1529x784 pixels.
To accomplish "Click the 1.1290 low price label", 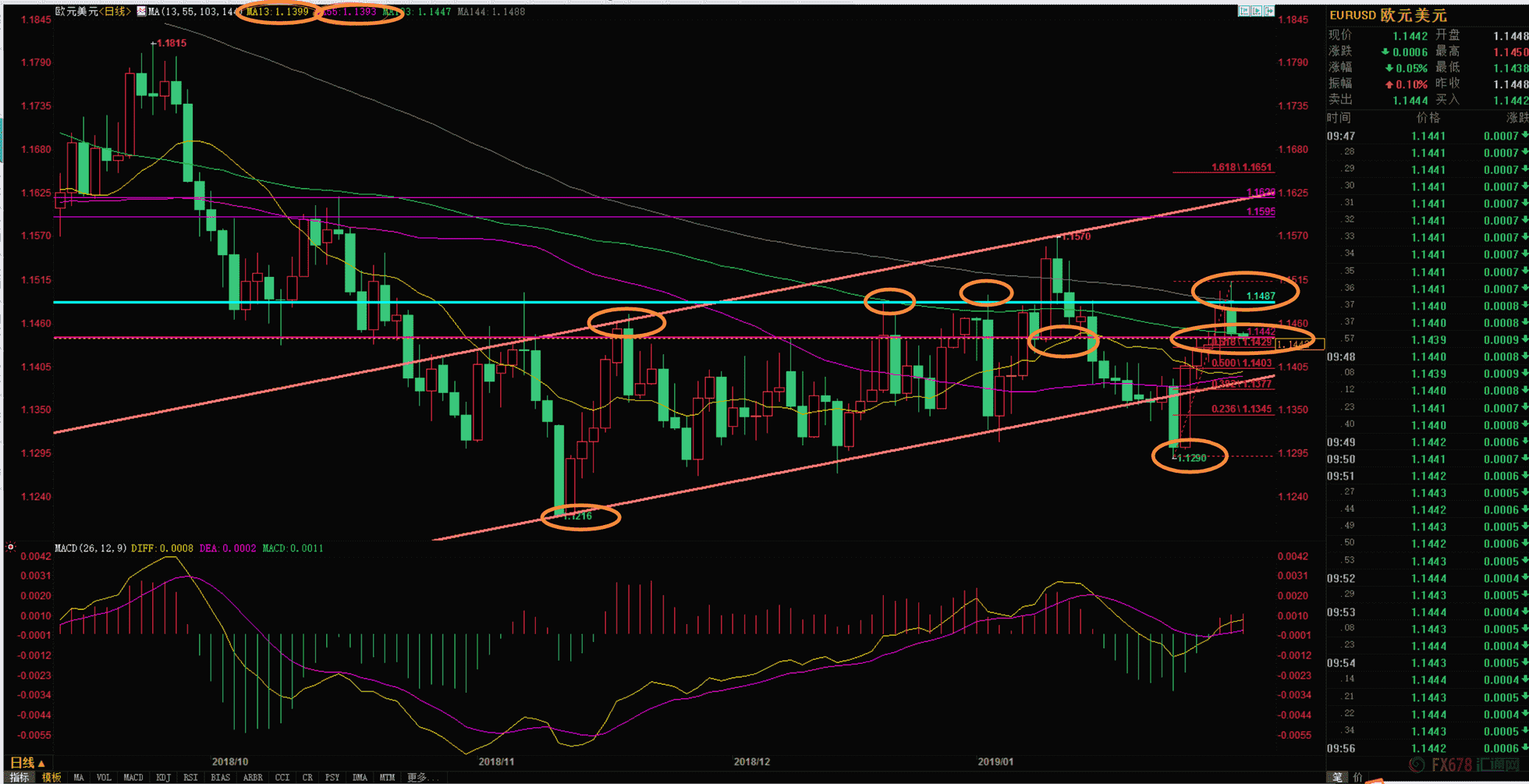I will 1191,458.
